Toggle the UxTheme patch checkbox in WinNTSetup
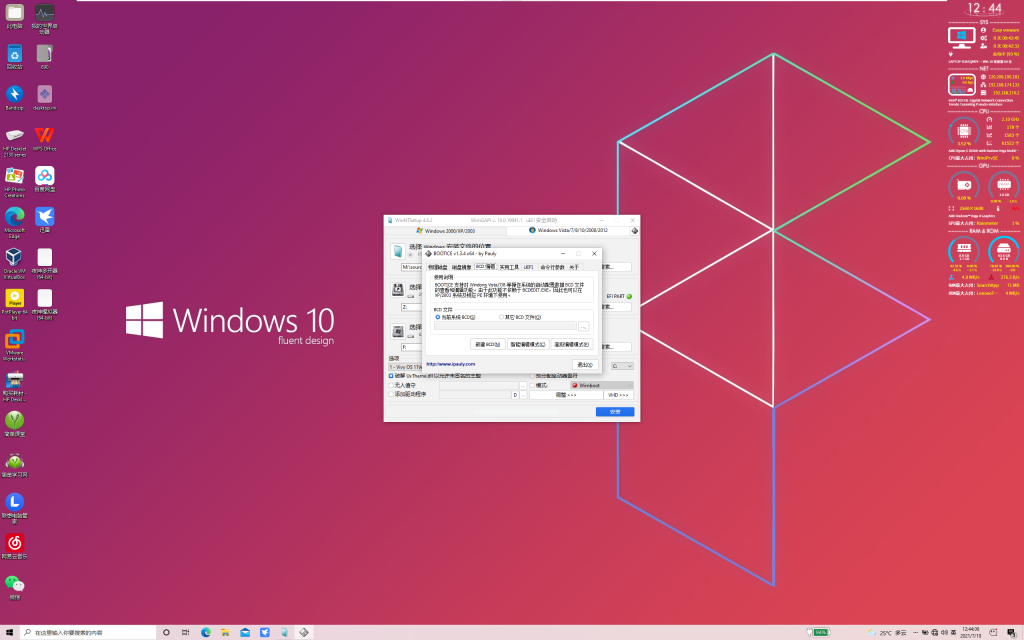The image size is (1024, 640). click(391, 376)
